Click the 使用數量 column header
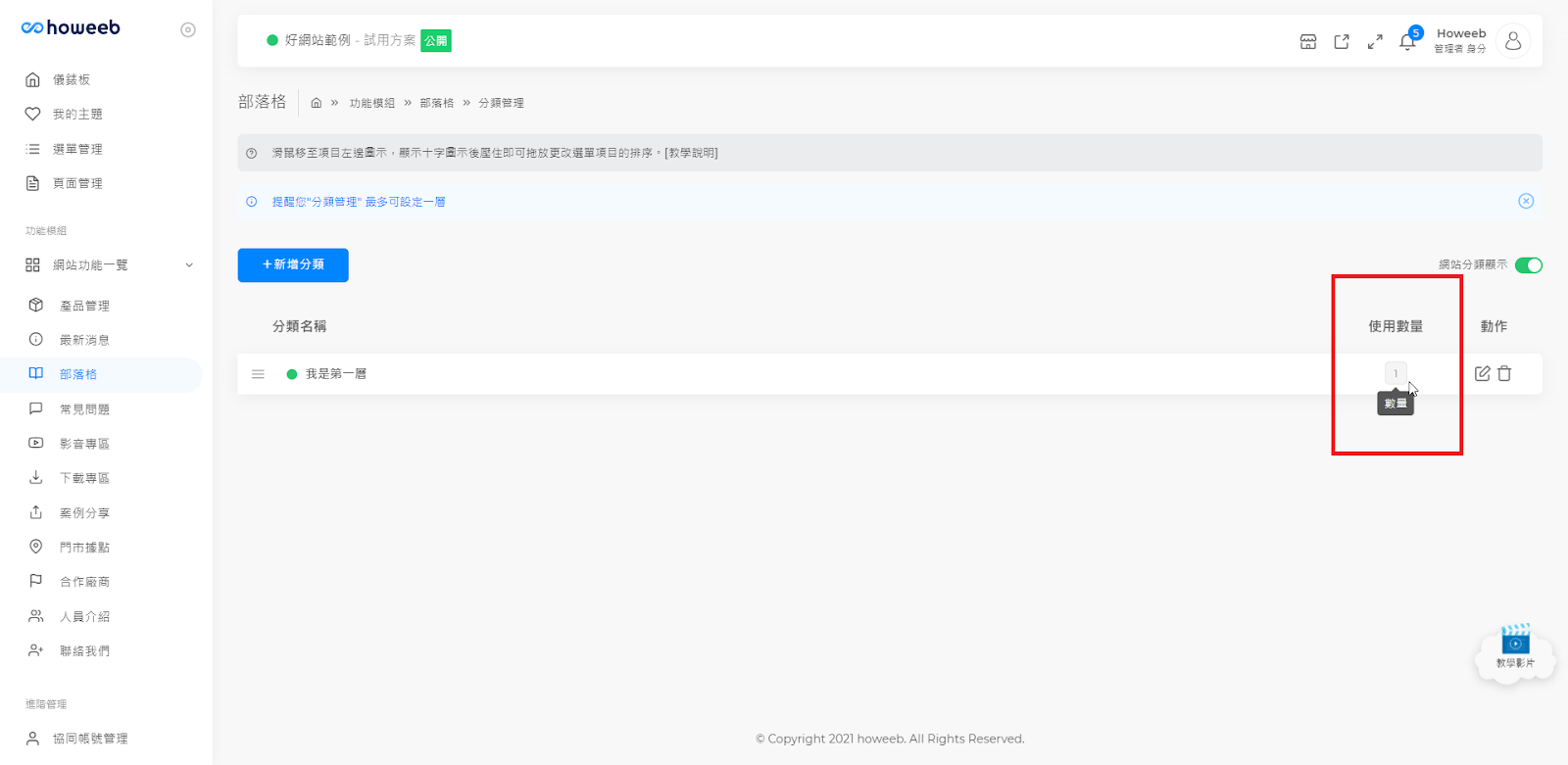The width and height of the screenshot is (1568, 765). click(1396, 326)
